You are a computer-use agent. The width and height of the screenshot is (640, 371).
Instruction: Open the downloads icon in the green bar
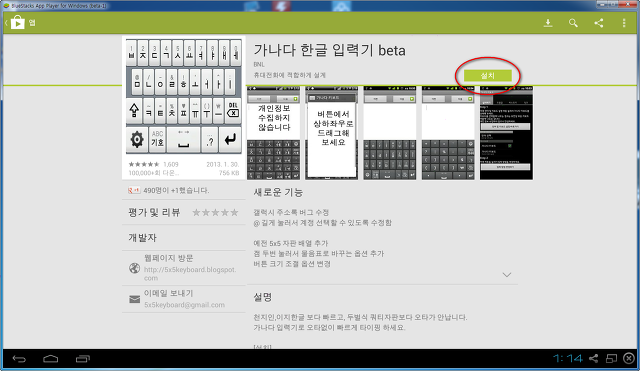tap(548, 23)
